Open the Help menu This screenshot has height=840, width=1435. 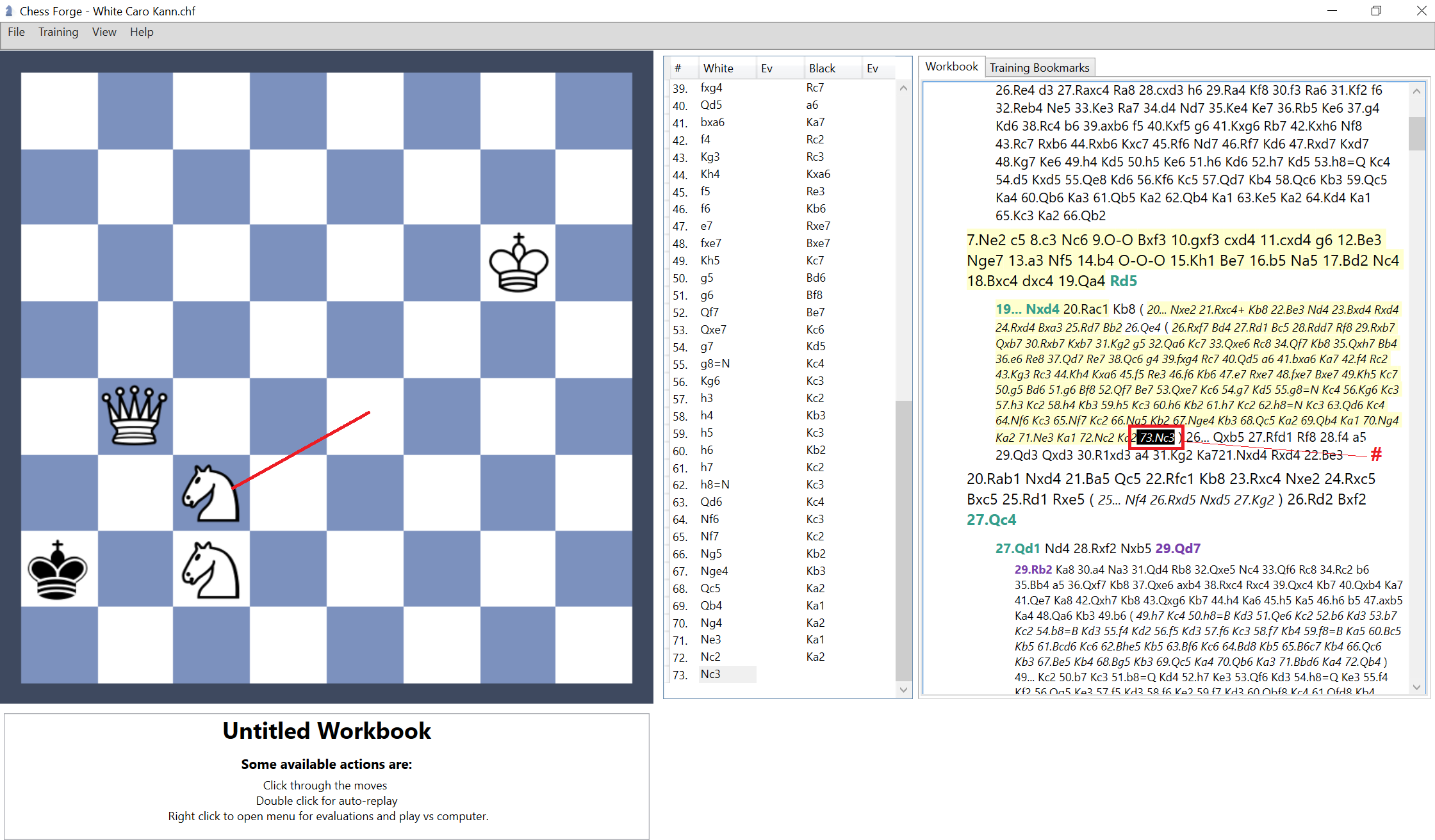click(x=141, y=32)
